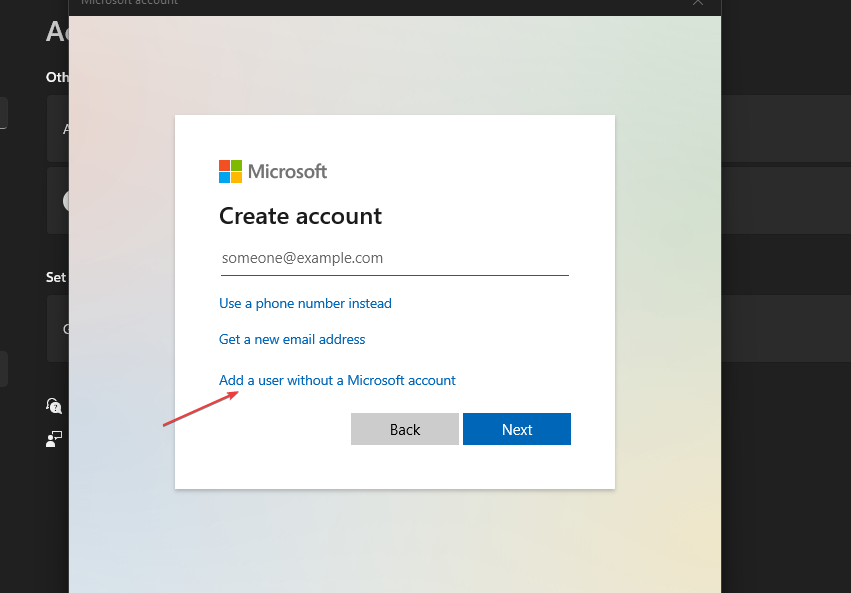Open Use a phone number instead
This screenshot has width=851, height=593.
point(305,303)
